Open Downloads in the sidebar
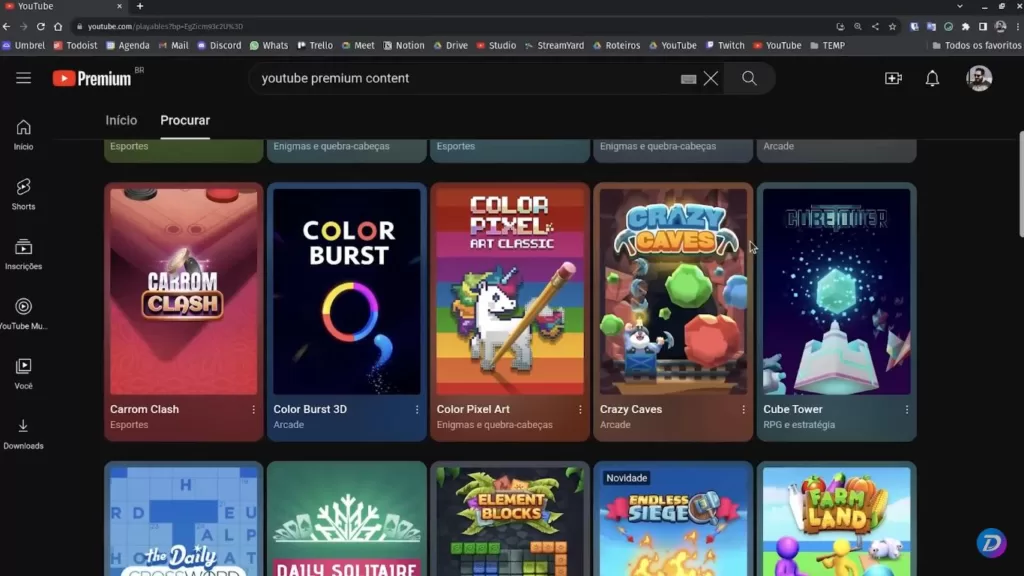The width and height of the screenshot is (1024, 576). pyautogui.click(x=24, y=434)
